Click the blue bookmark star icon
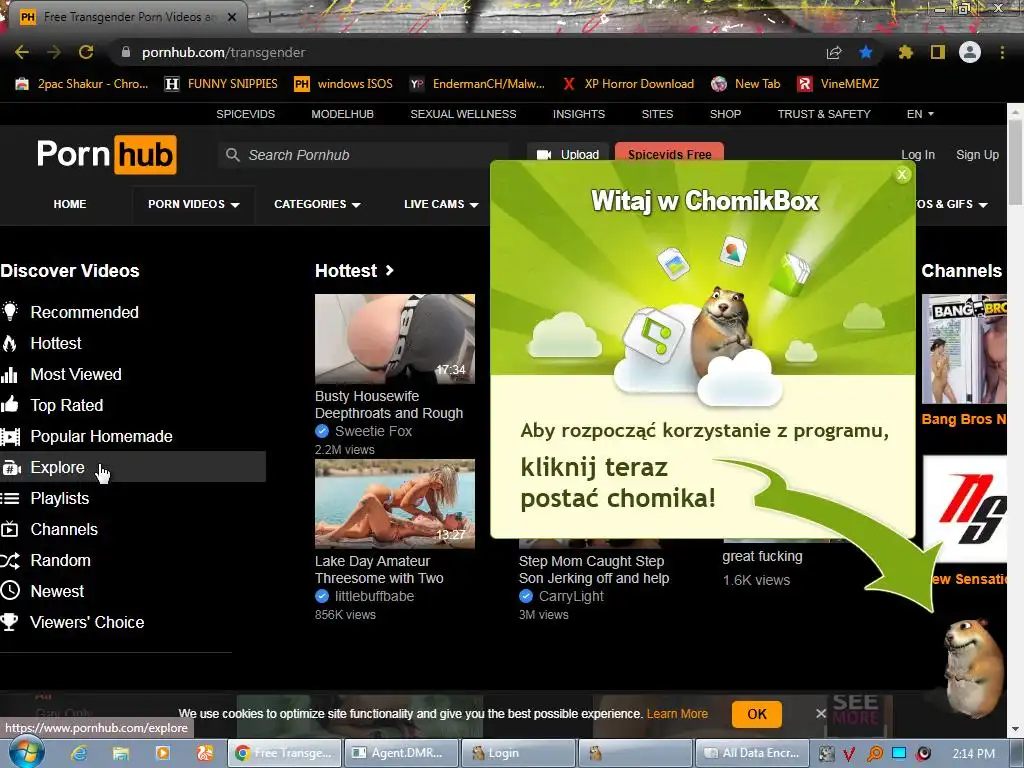The image size is (1024, 768). pos(866,52)
